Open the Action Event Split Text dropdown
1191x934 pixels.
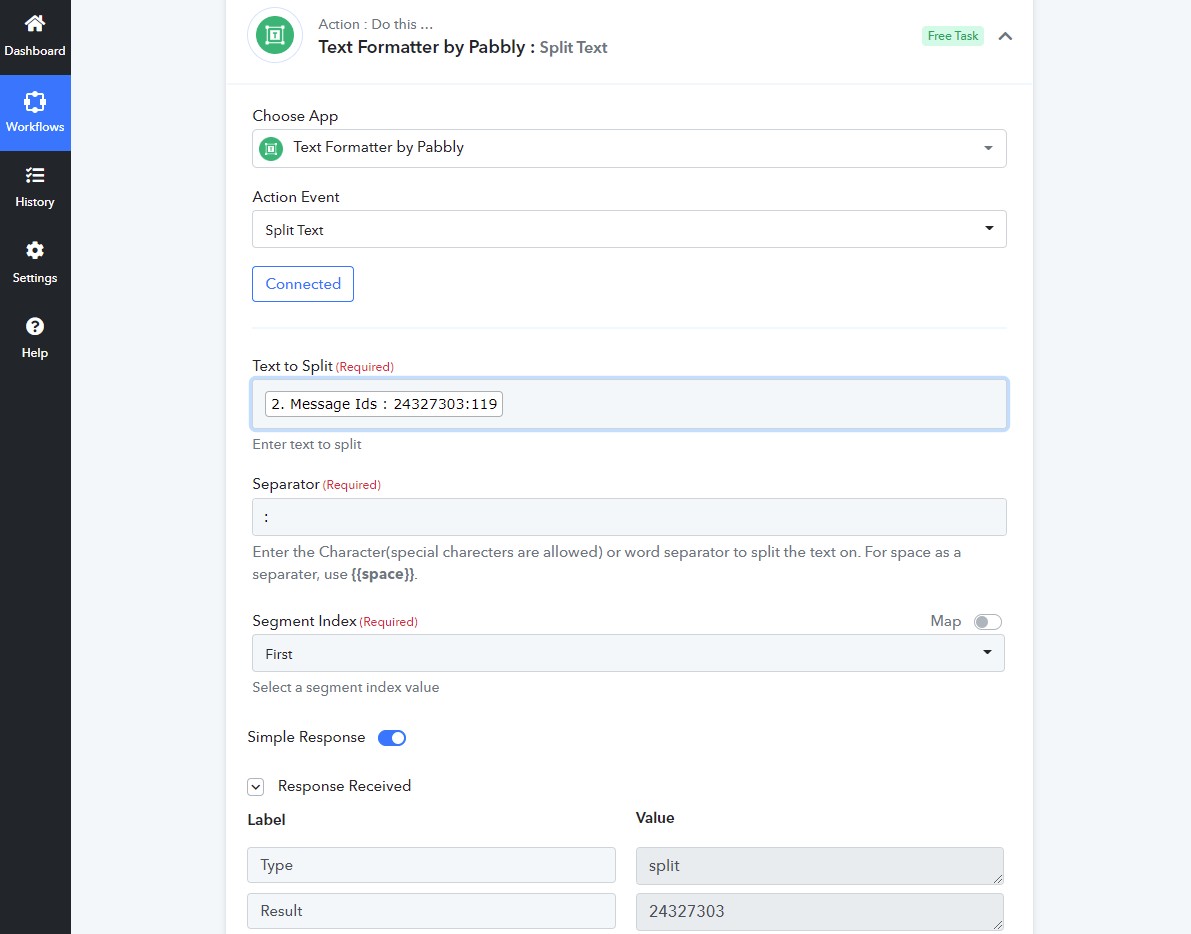click(x=629, y=229)
